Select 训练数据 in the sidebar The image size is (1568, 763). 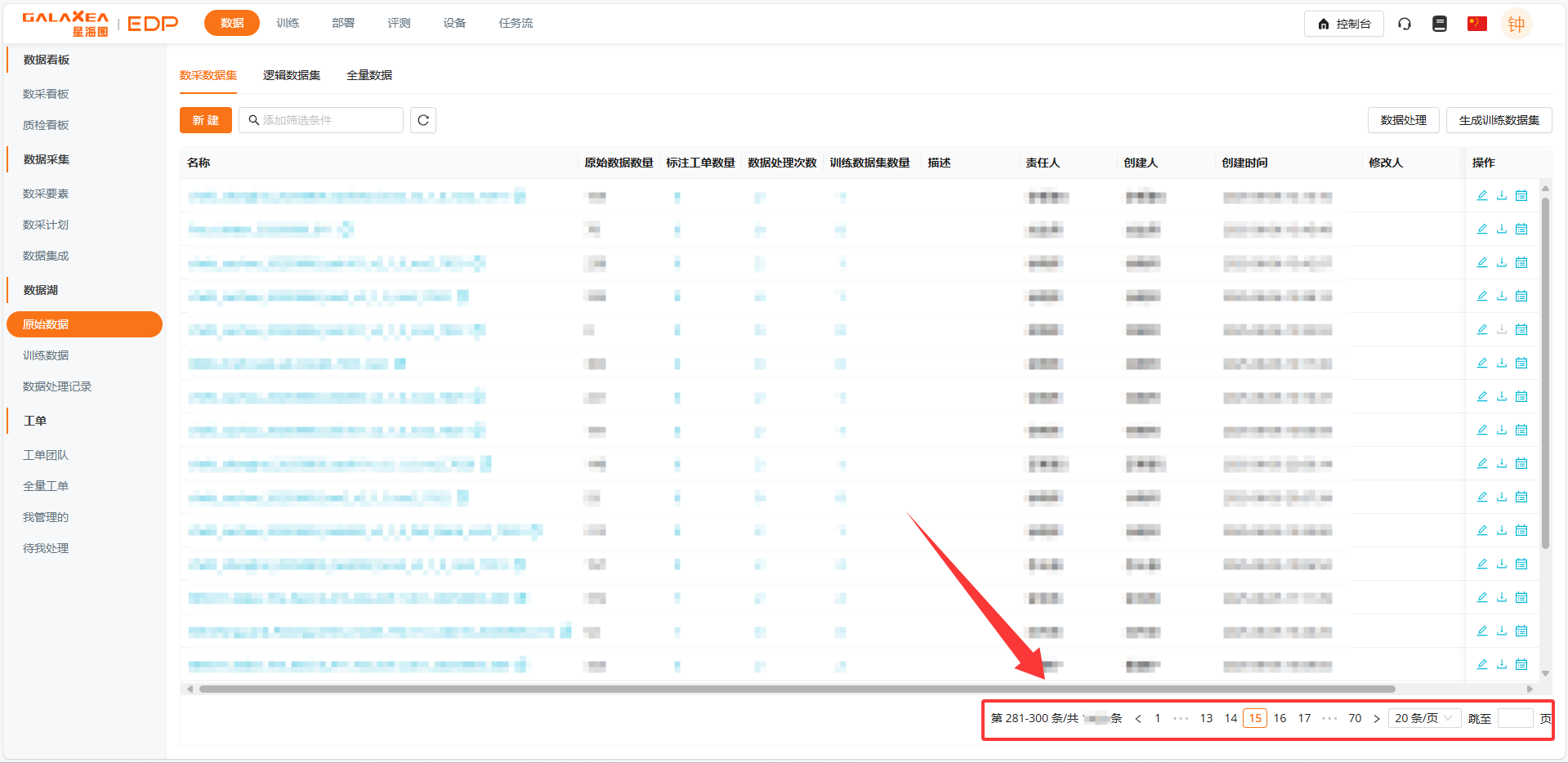click(46, 355)
